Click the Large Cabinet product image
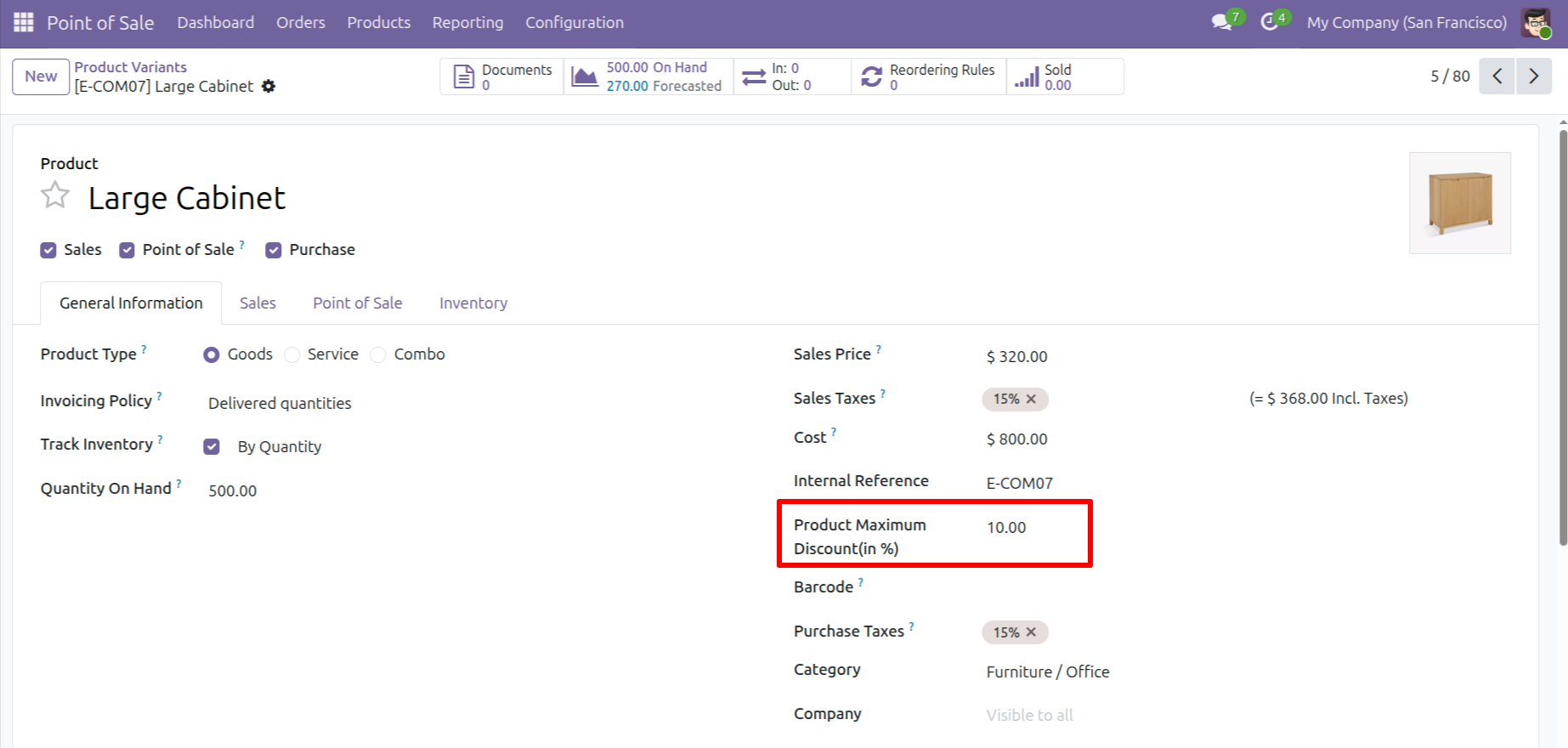 [x=1459, y=202]
